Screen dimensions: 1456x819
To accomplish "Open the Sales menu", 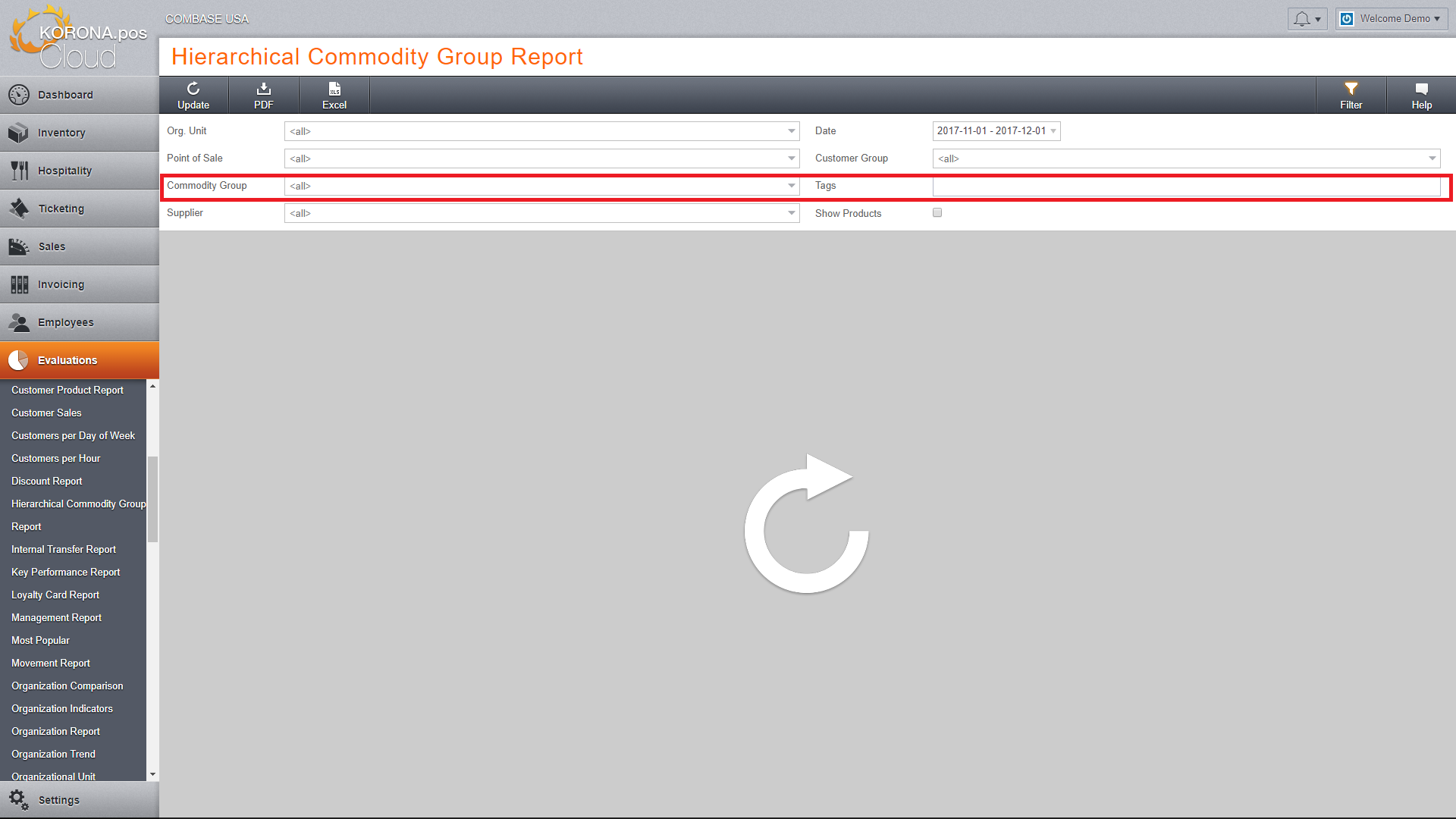I will coord(80,246).
